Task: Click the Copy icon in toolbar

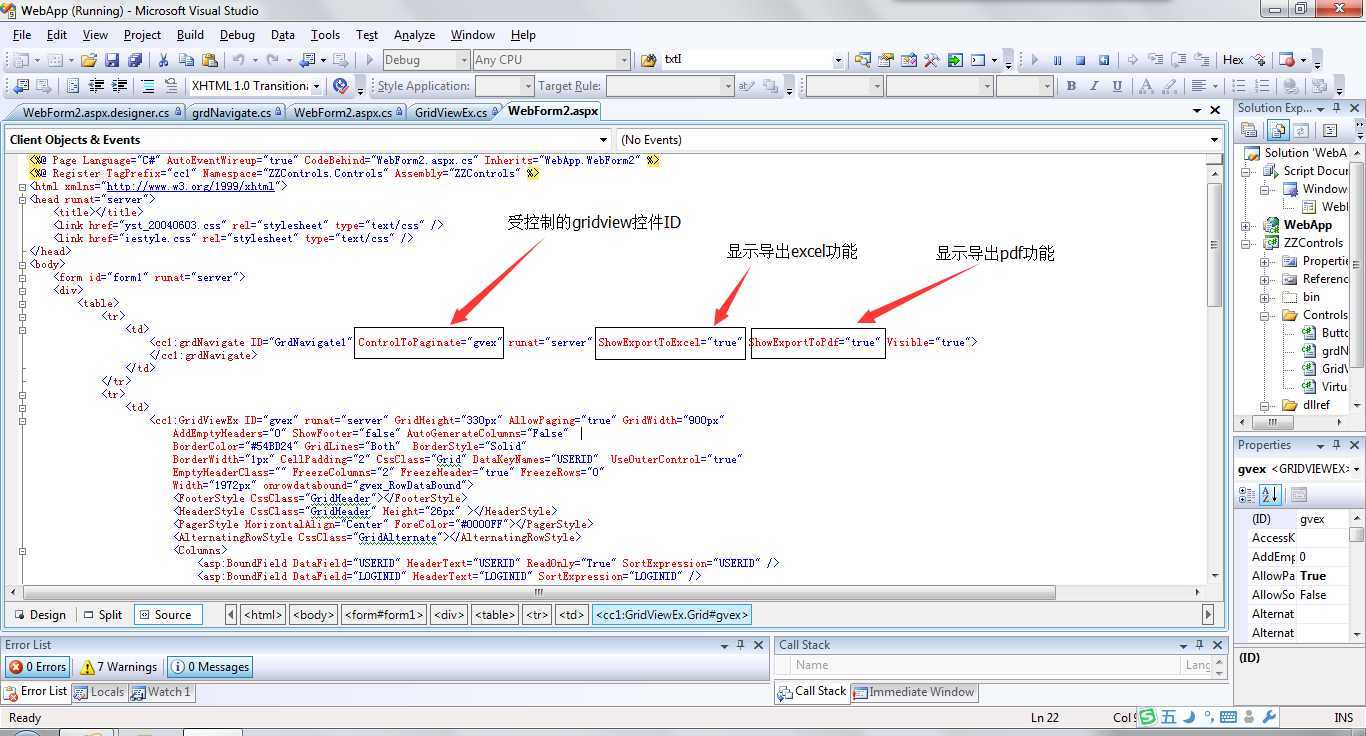Action: click(x=186, y=60)
